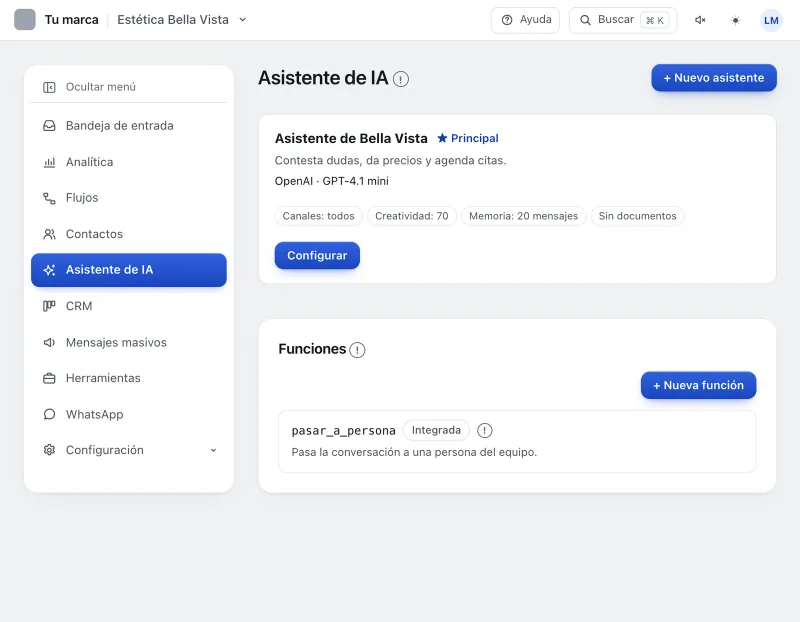Click the Contactos people icon

49,234
